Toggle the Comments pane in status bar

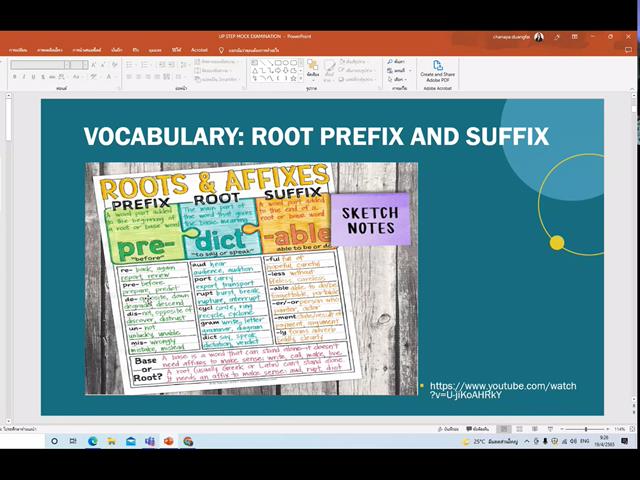[478, 429]
